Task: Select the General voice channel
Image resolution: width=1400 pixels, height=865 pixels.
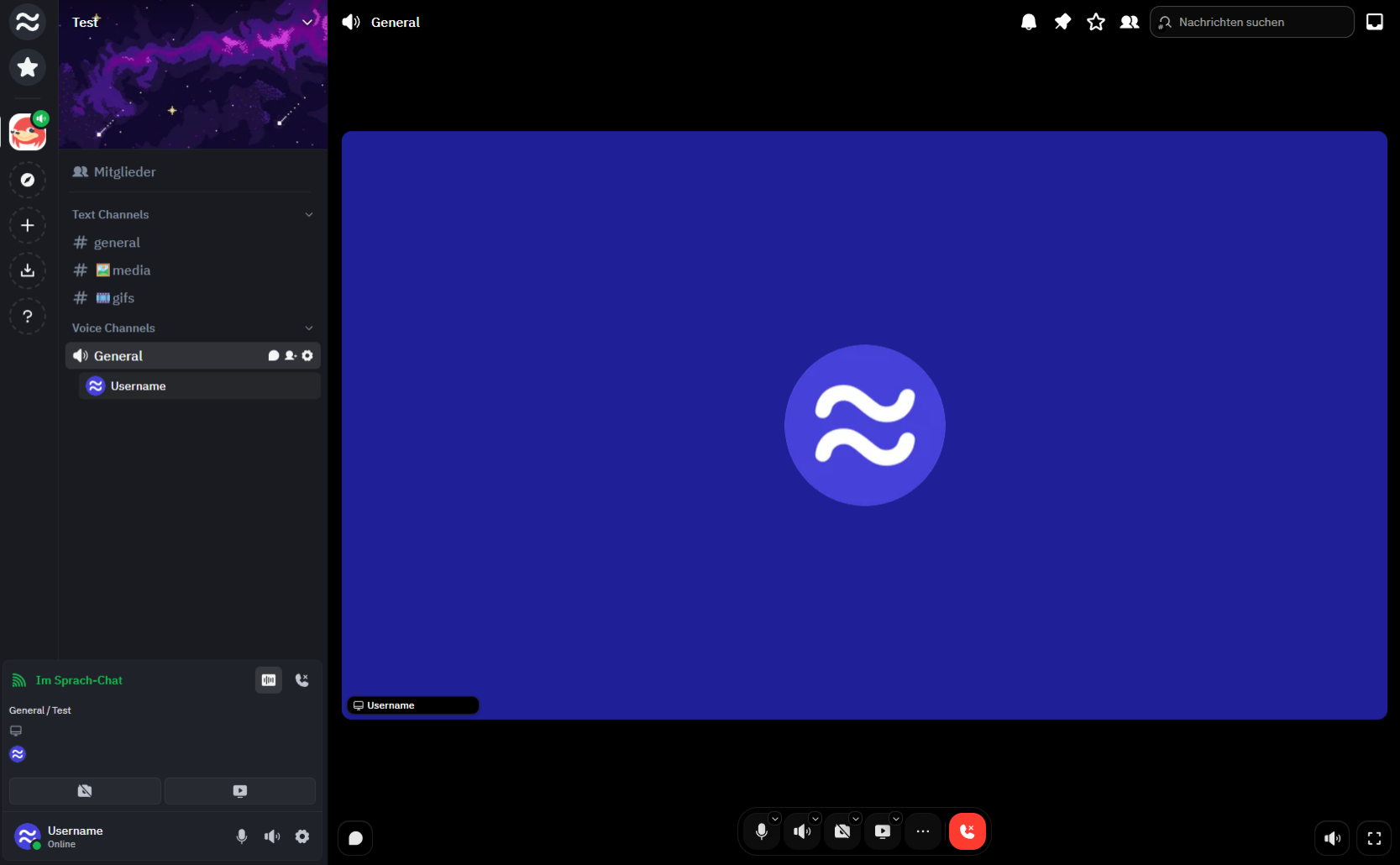Action: (193, 356)
